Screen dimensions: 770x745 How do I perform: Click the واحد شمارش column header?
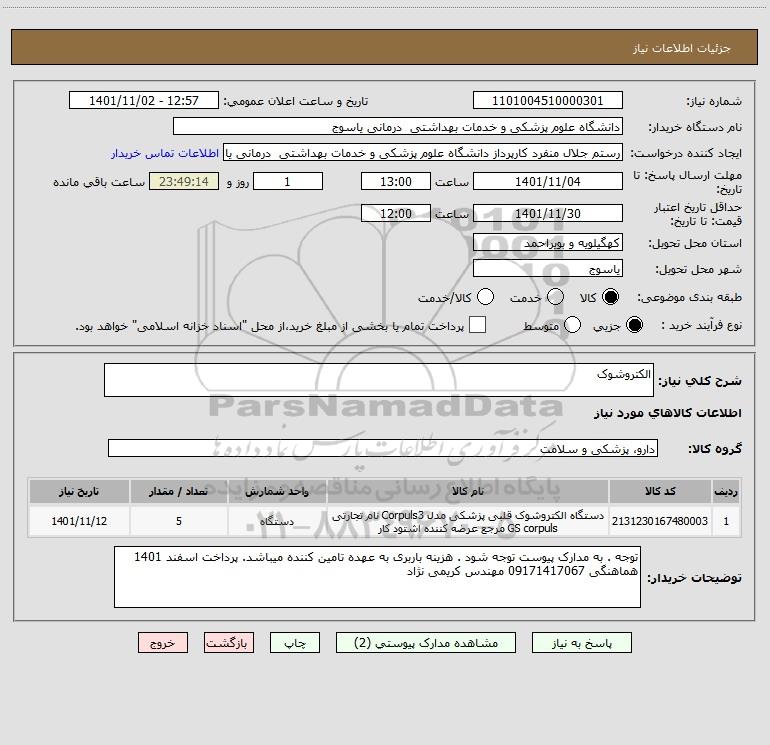[277, 492]
